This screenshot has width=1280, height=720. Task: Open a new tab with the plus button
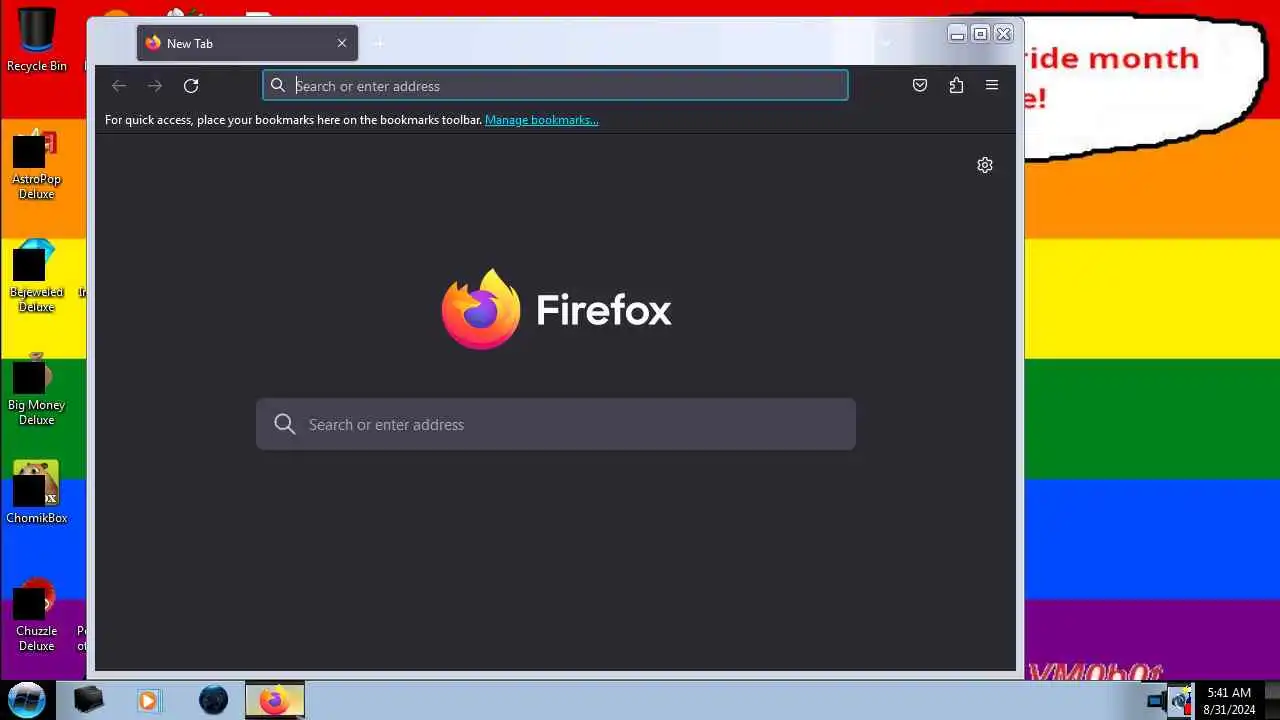coord(378,43)
